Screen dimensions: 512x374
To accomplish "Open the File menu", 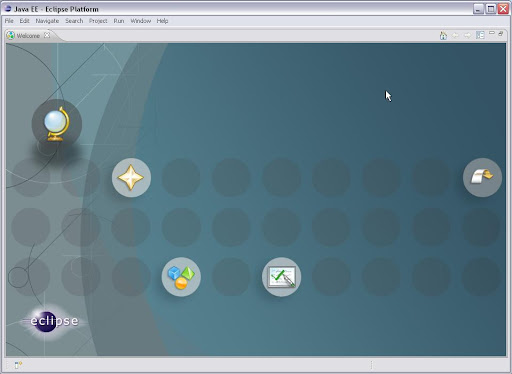I will tap(9, 21).
